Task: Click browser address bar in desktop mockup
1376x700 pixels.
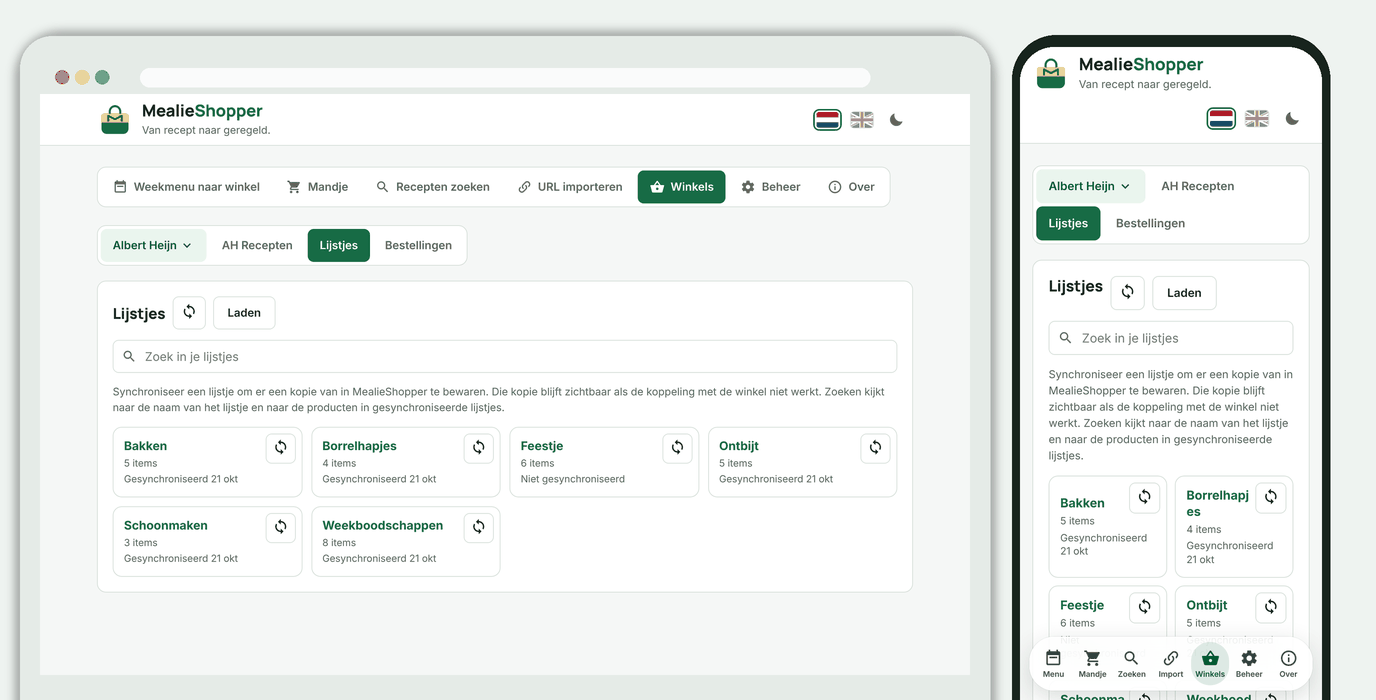Action: click(505, 77)
